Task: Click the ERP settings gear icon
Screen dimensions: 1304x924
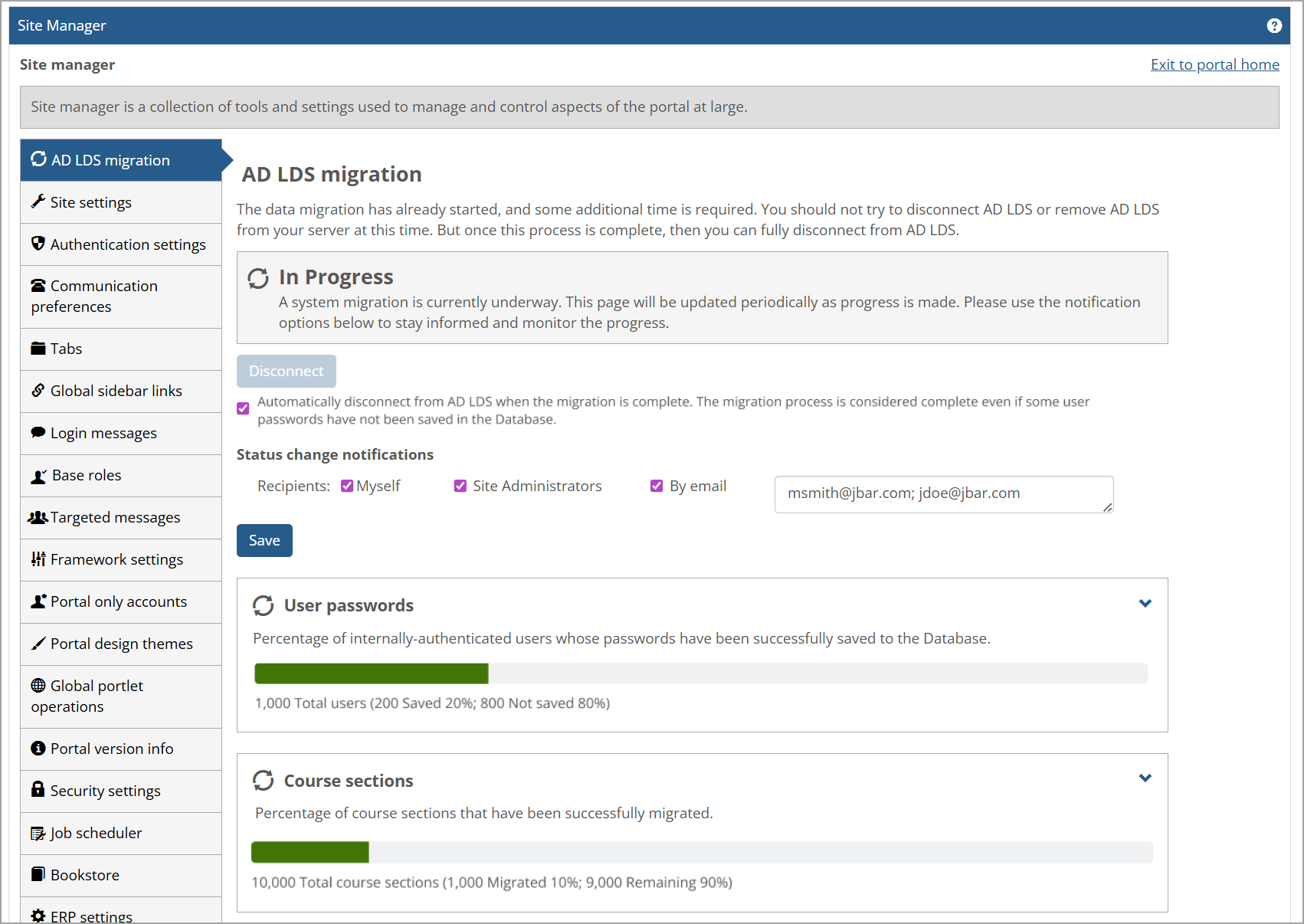Action: tap(38, 916)
